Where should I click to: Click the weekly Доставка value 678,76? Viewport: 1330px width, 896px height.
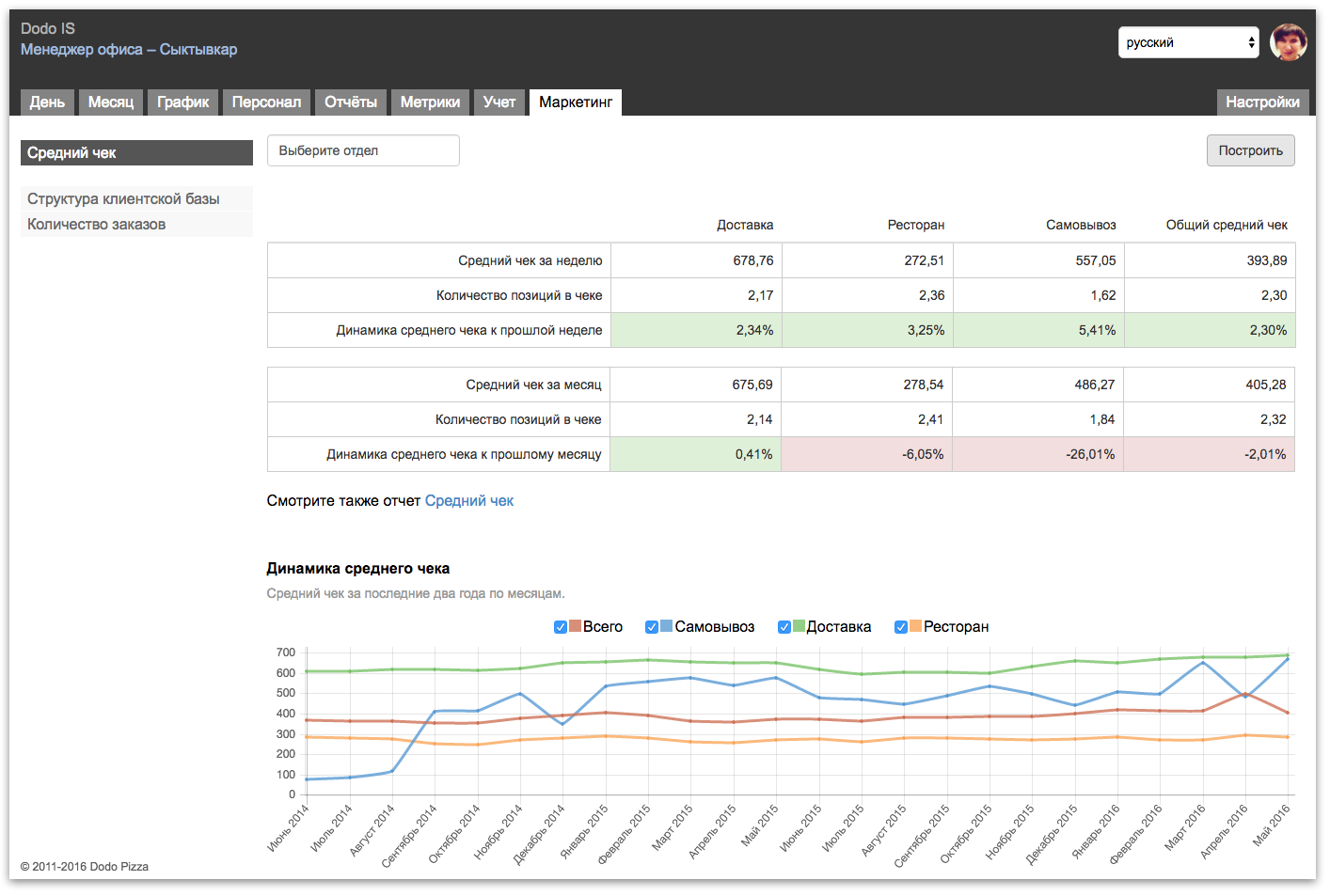click(x=753, y=260)
